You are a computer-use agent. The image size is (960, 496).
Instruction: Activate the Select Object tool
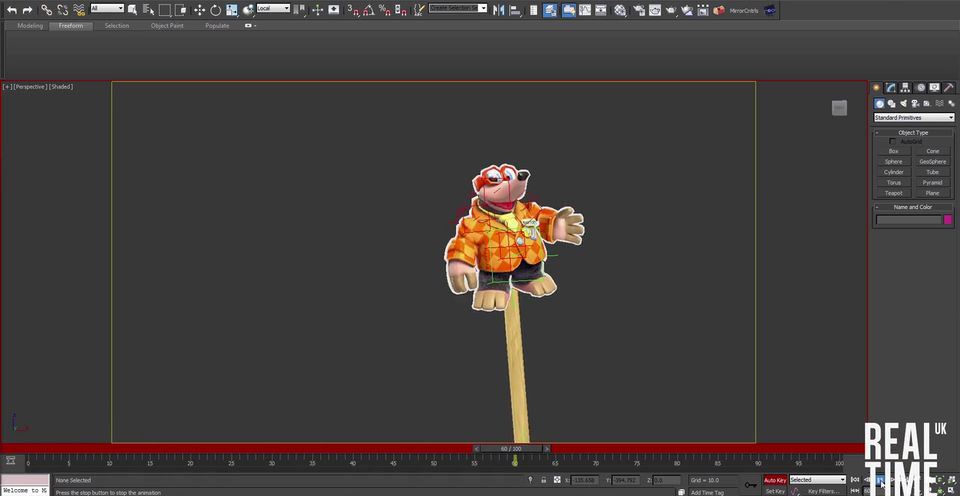point(132,10)
